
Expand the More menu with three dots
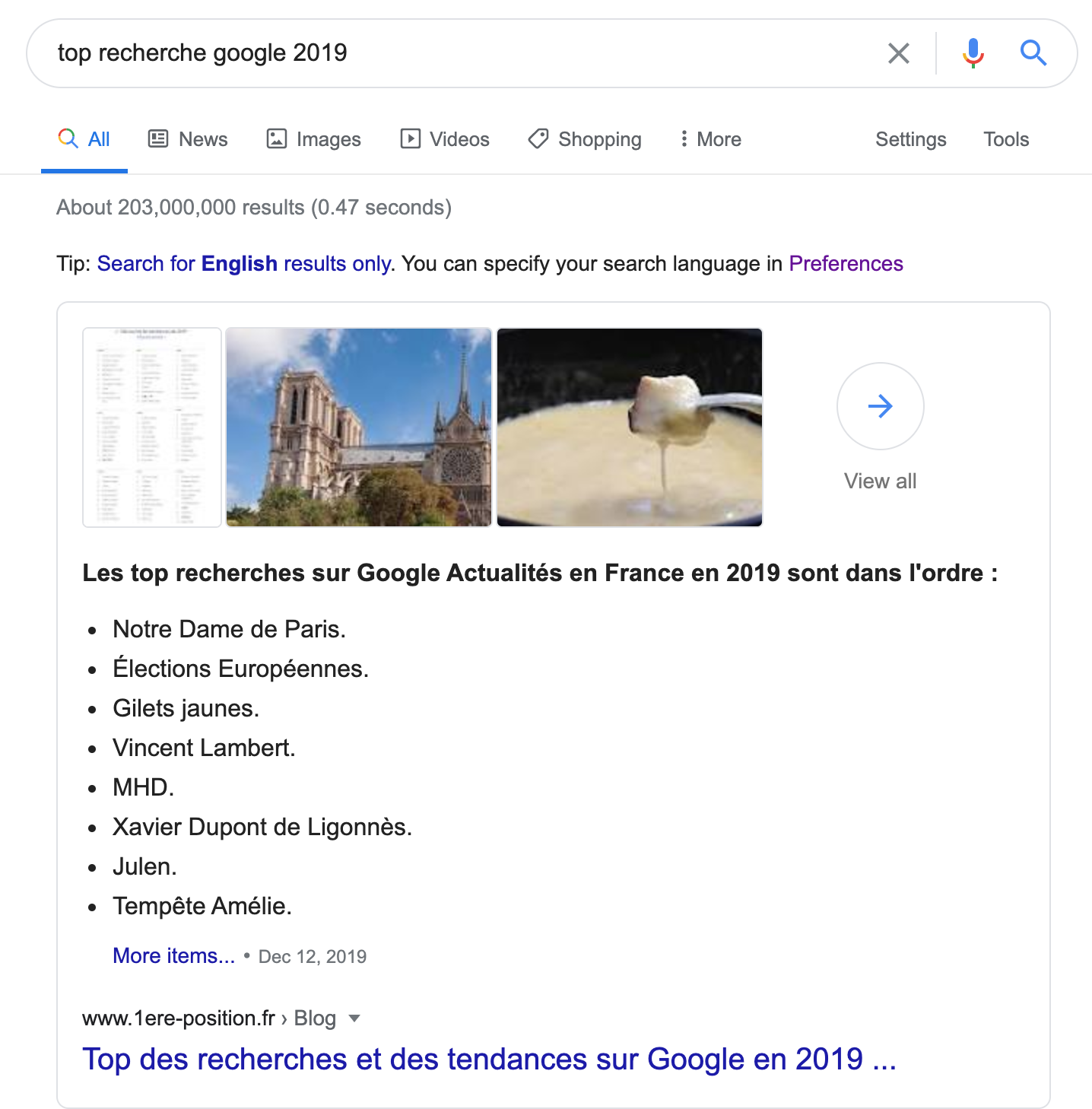(710, 139)
